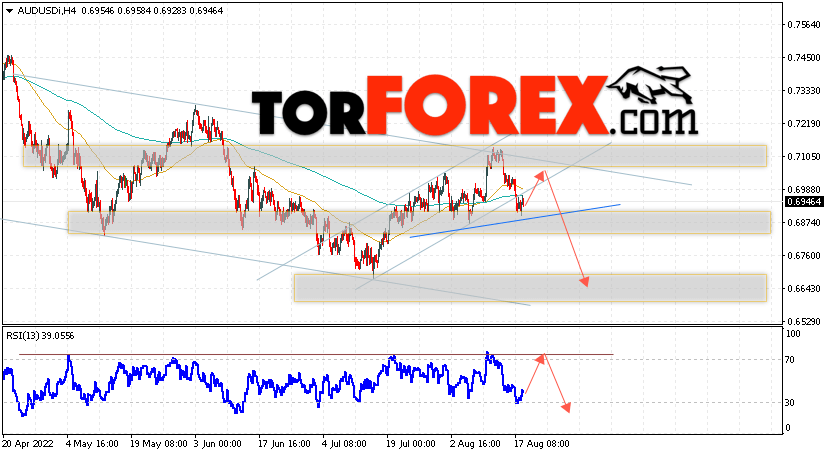Select the blue rising trendline on price chart
The image size is (828, 455).
(515, 221)
